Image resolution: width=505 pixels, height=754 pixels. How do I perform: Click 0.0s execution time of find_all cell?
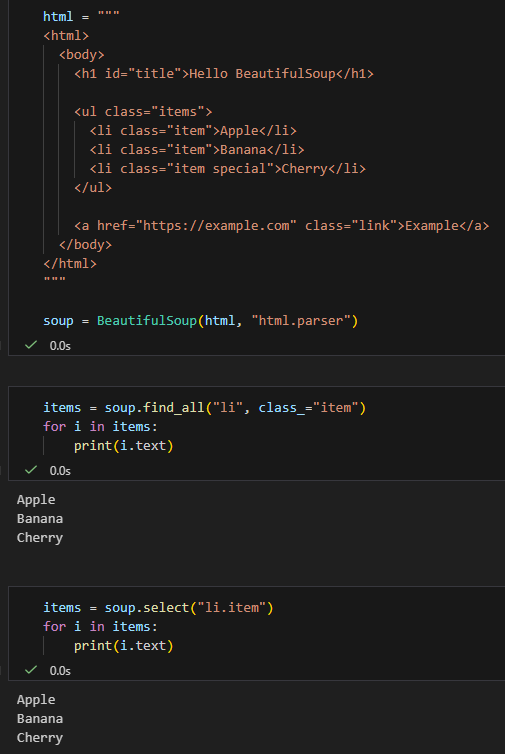click(x=60, y=471)
